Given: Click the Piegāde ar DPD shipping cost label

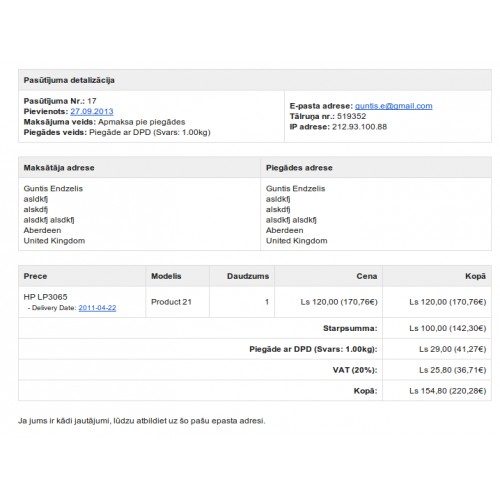Looking at the screenshot, I should pyautogui.click(x=313, y=349).
